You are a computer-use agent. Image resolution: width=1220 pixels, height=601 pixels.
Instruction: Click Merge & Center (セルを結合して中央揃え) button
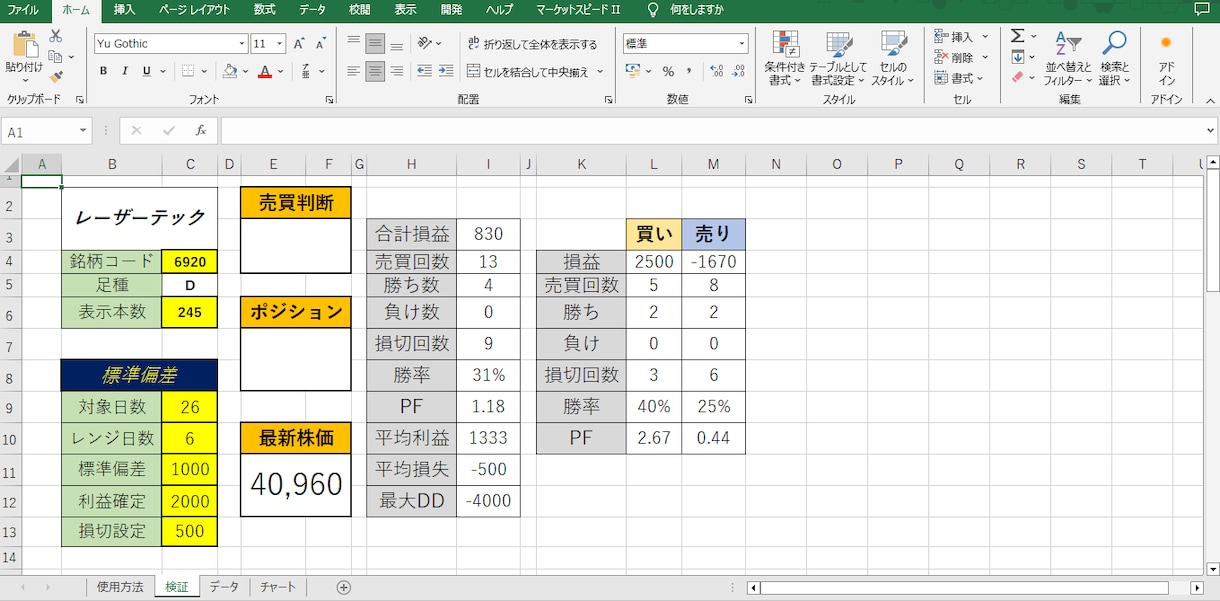click(x=528, y=72)
